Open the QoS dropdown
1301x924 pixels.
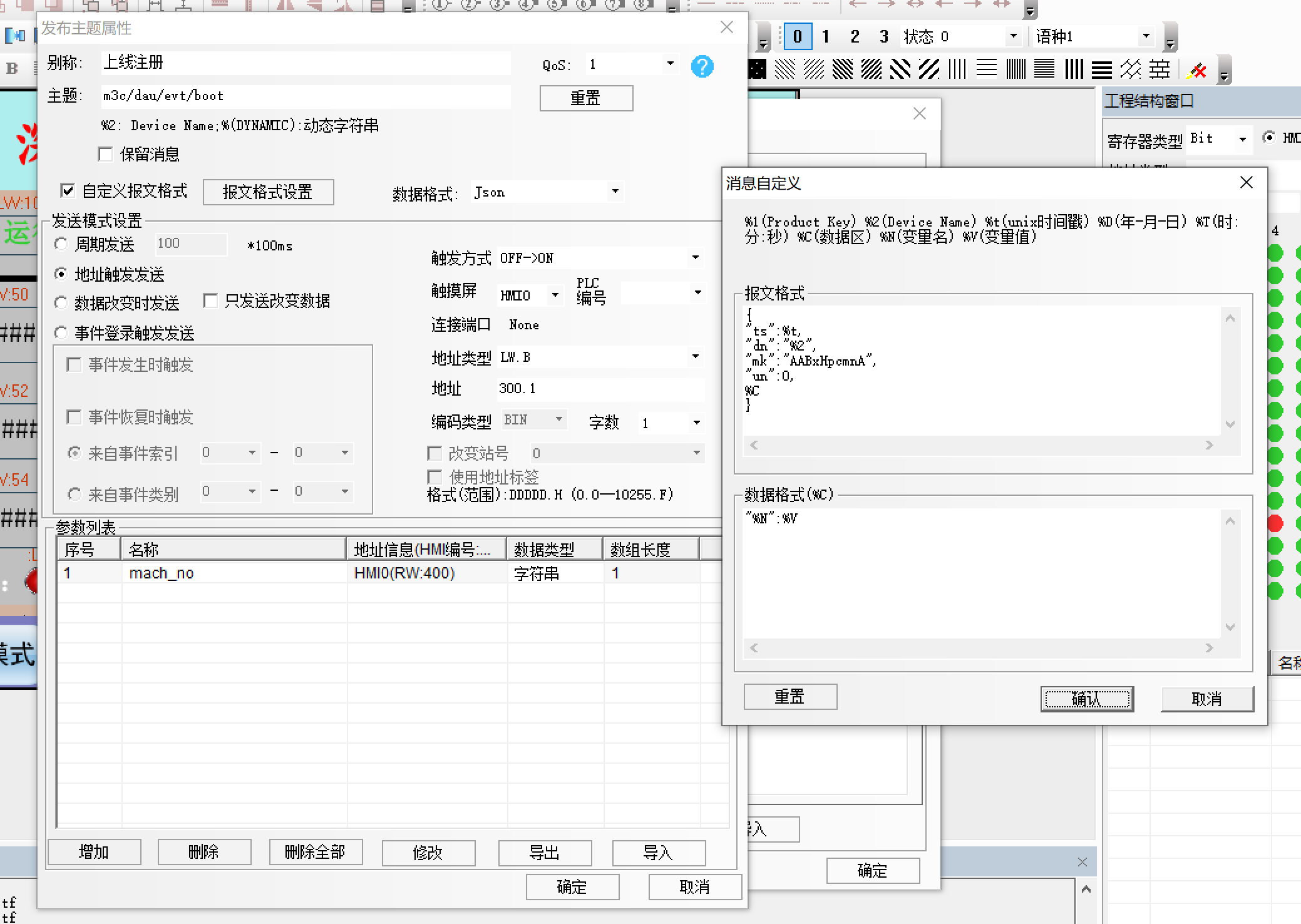coord(670,64)
